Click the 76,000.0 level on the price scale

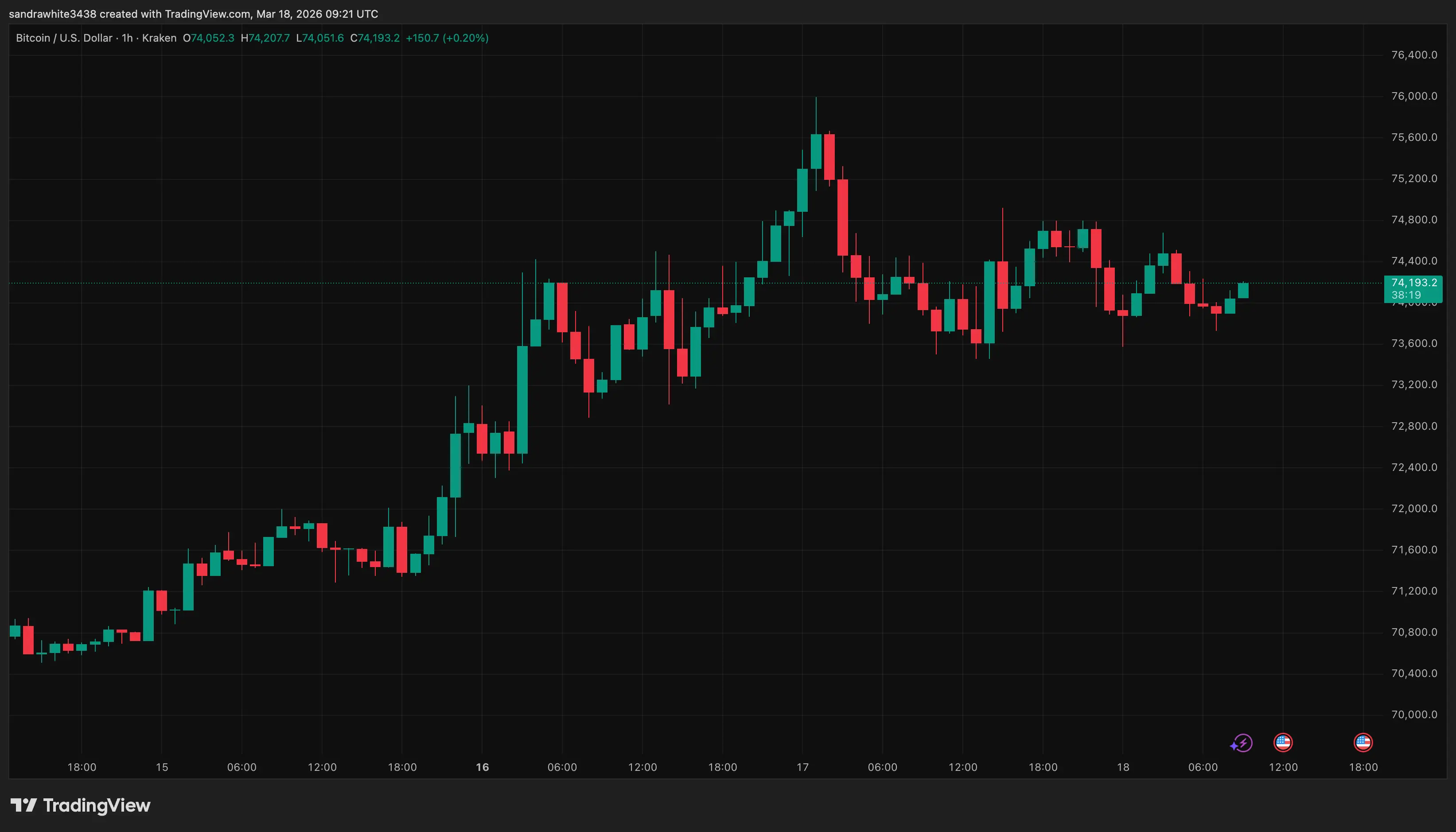1415,96
